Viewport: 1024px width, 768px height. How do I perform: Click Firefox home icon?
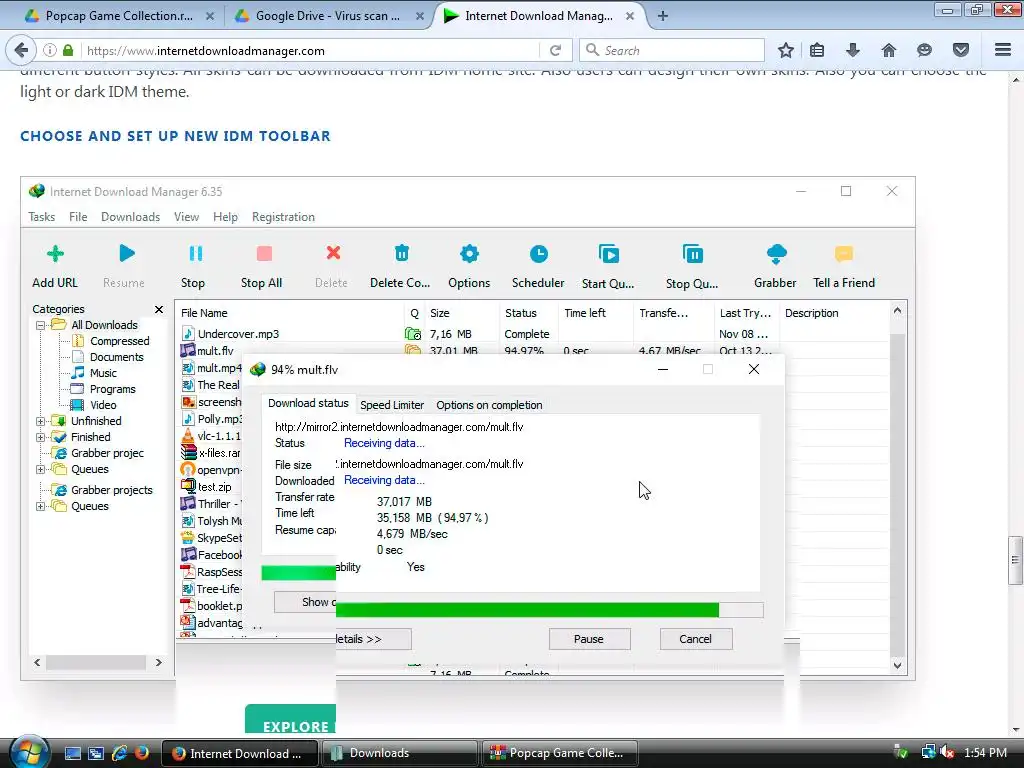point(889,50)
